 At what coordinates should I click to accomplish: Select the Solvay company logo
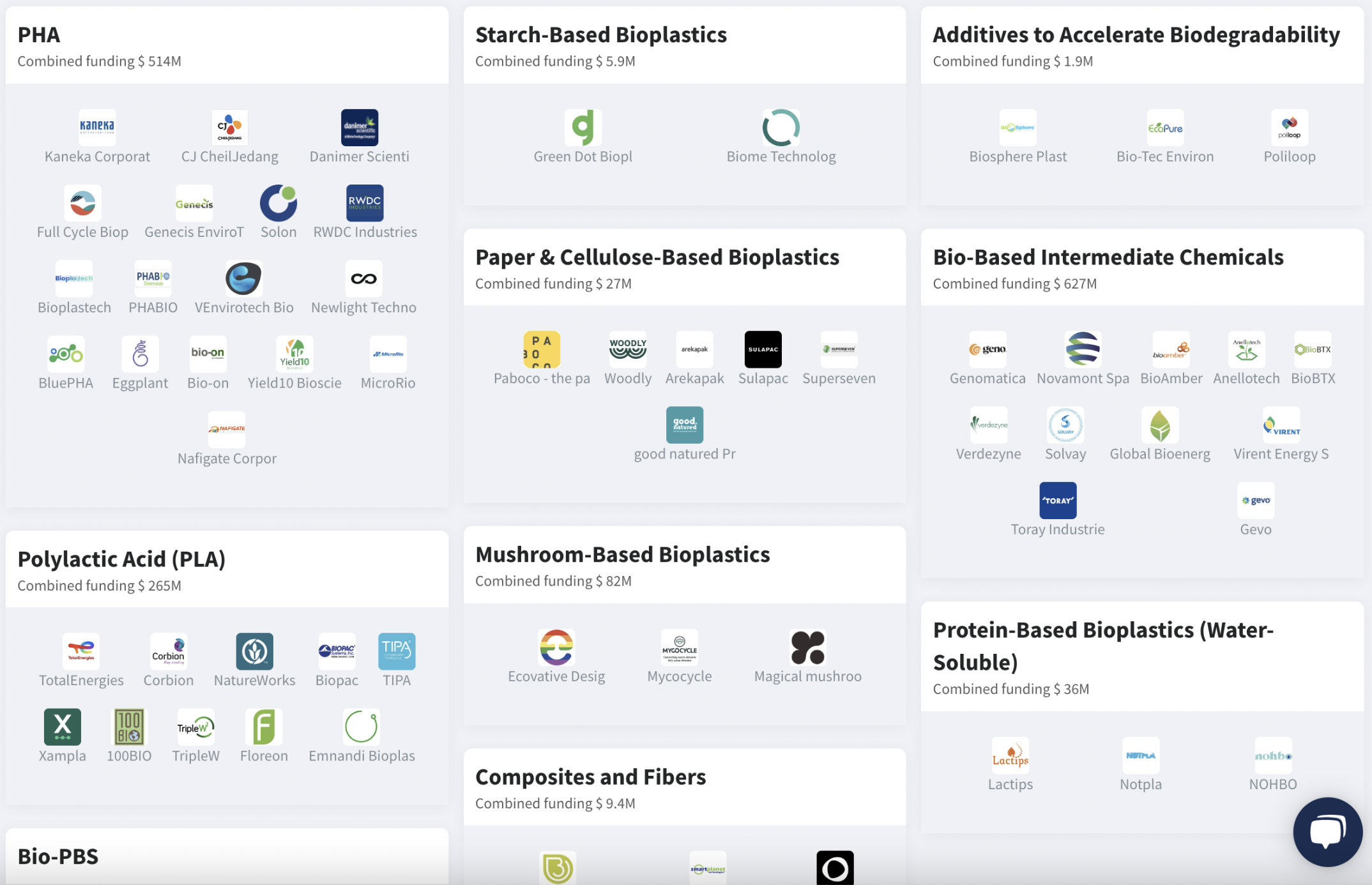coord(1065,425)
